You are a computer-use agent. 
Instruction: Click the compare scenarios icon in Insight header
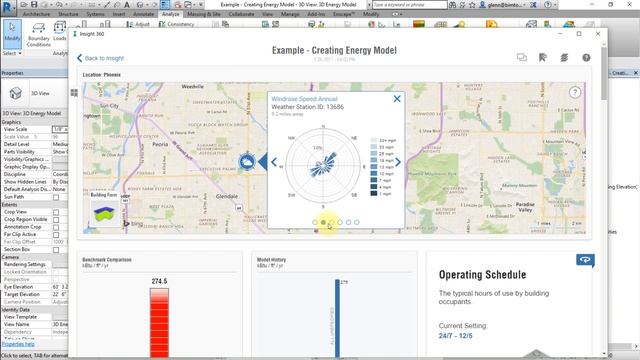pyautogui.click(x=522, y=57)
